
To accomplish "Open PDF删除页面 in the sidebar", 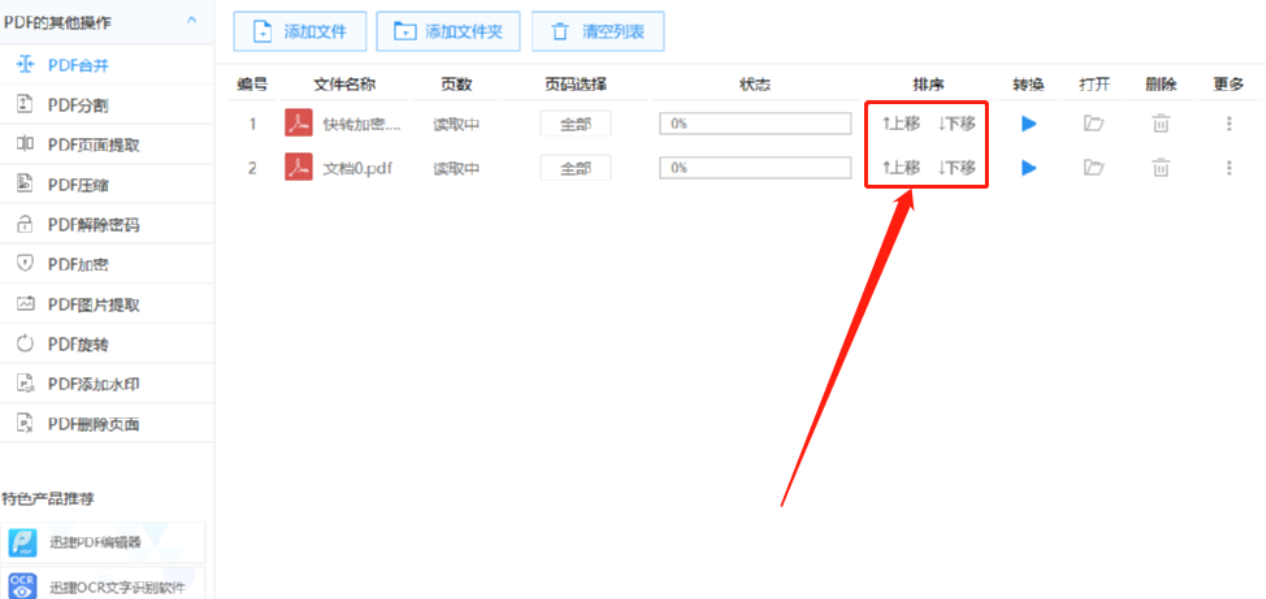I will point(107,425).
